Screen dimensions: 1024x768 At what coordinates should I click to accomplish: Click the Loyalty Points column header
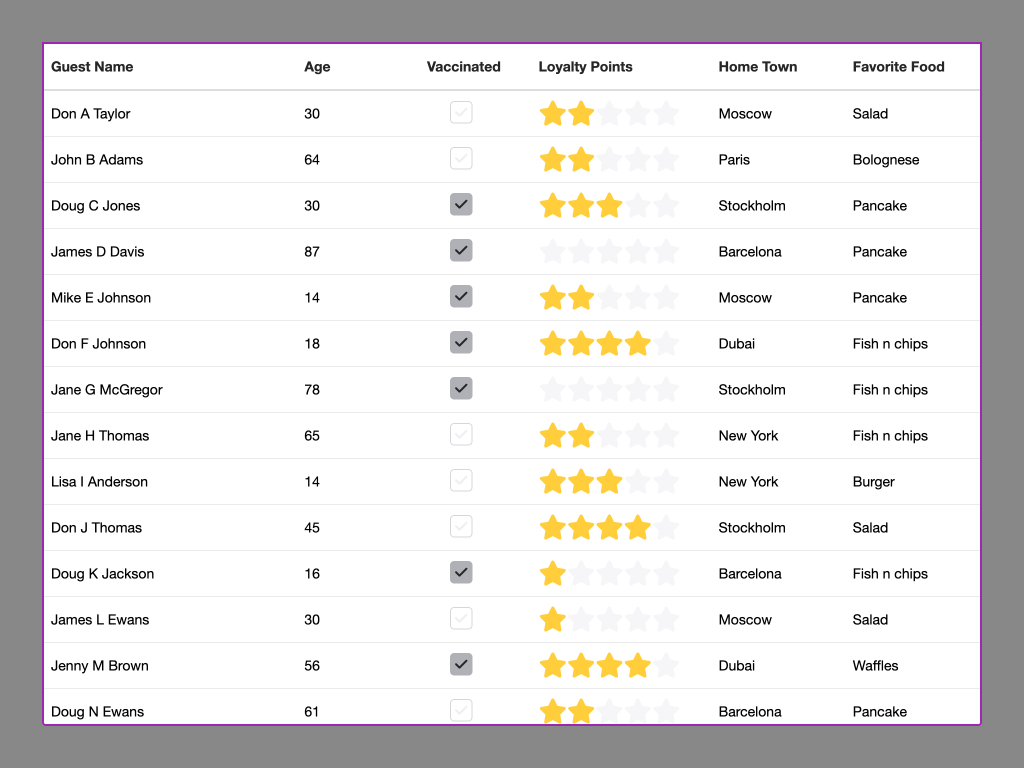coord(585,67)
